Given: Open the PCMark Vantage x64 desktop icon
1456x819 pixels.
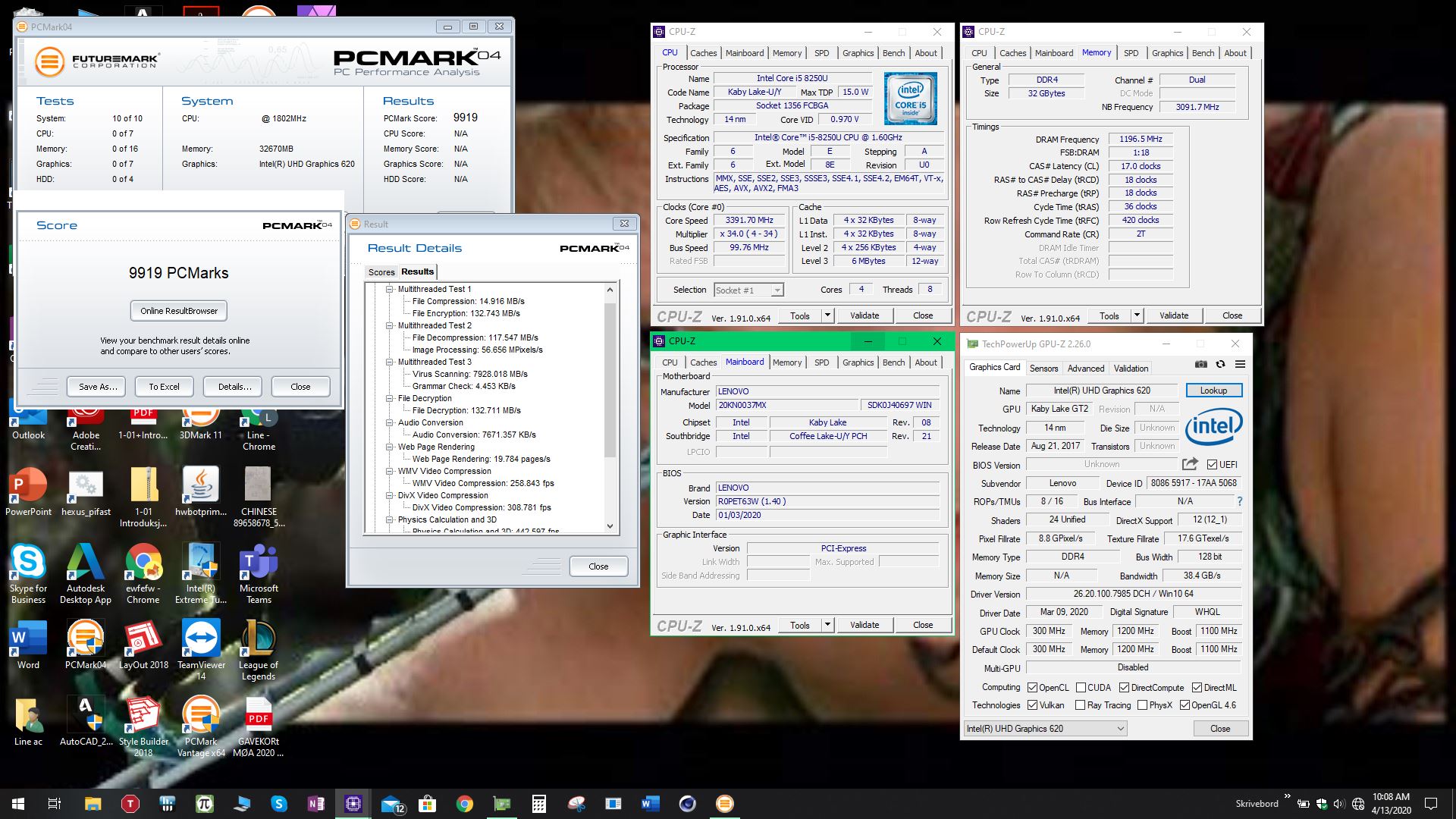Looking at the screenshot, I should click(201, 727).
